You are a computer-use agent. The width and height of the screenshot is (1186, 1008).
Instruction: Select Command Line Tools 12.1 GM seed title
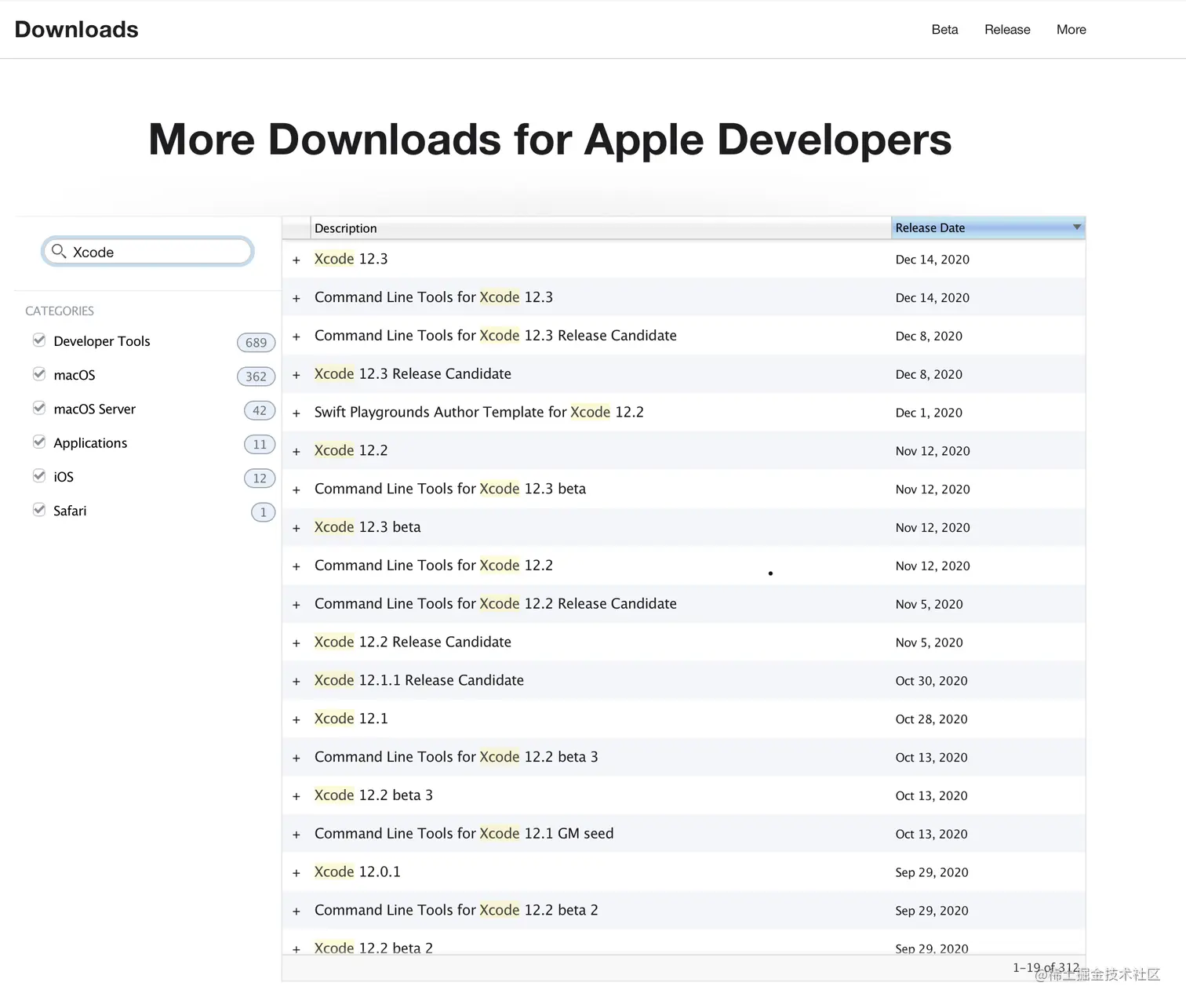pyautogui.click(x=464, y=833)
